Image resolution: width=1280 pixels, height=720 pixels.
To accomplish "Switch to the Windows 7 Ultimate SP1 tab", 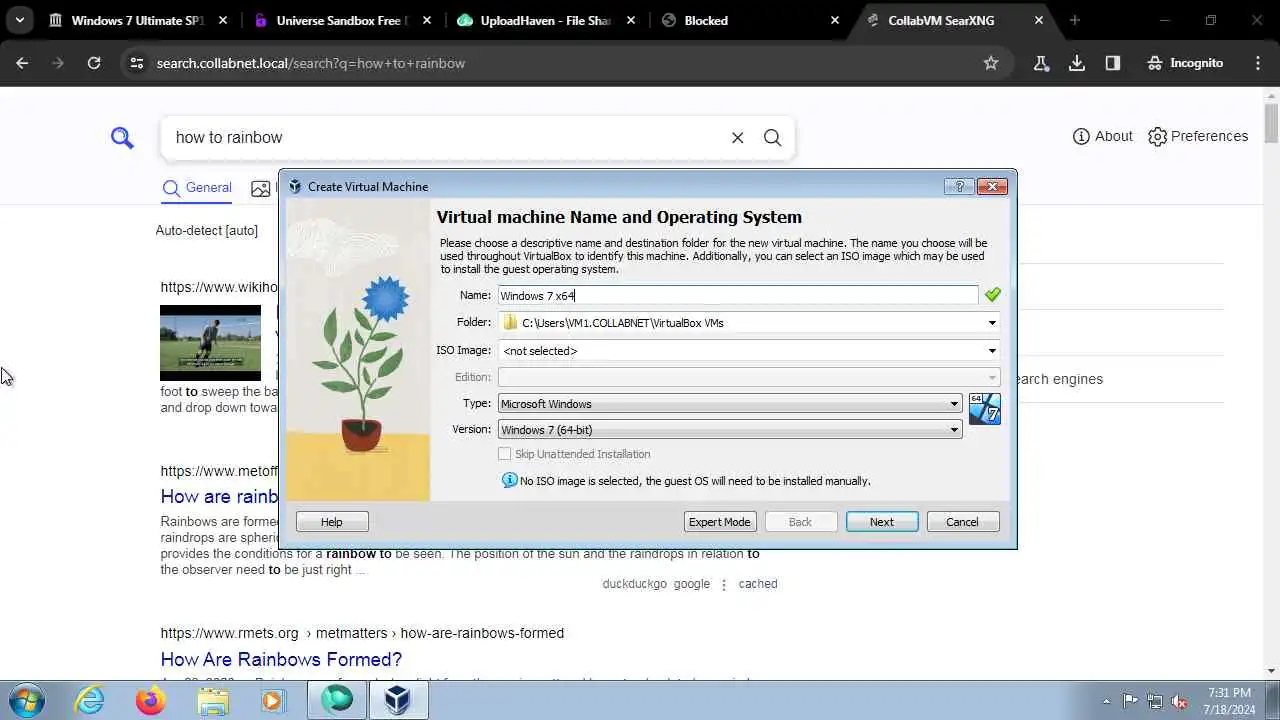I will [140, 20].
